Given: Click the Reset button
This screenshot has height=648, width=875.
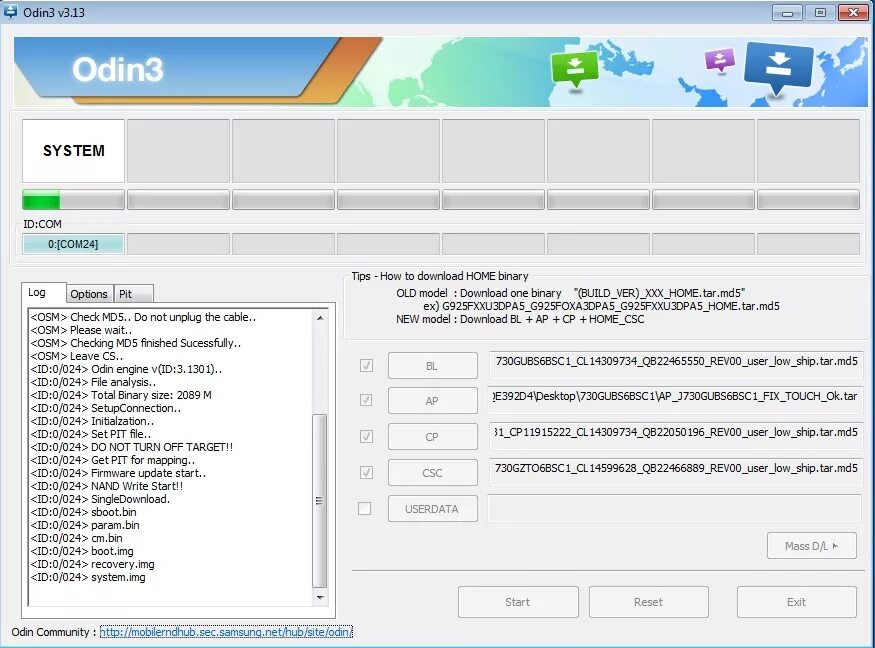Looking at the screenshot, I should [x=648, y=602].
